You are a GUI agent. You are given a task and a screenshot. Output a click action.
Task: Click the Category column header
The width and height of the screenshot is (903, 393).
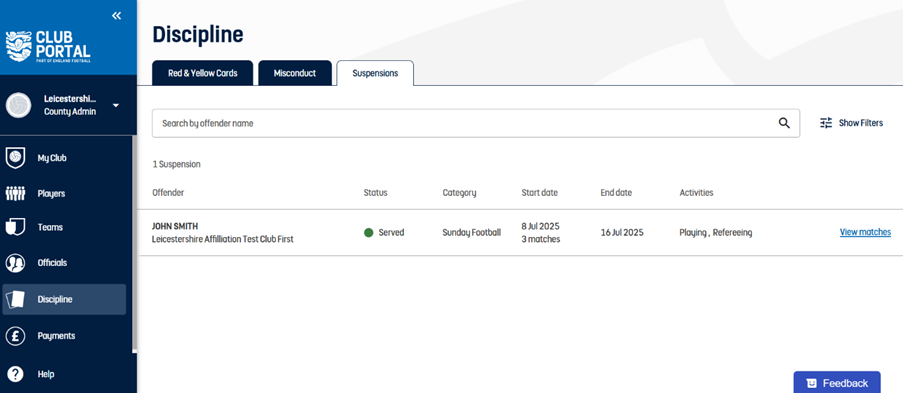[459, 192]
